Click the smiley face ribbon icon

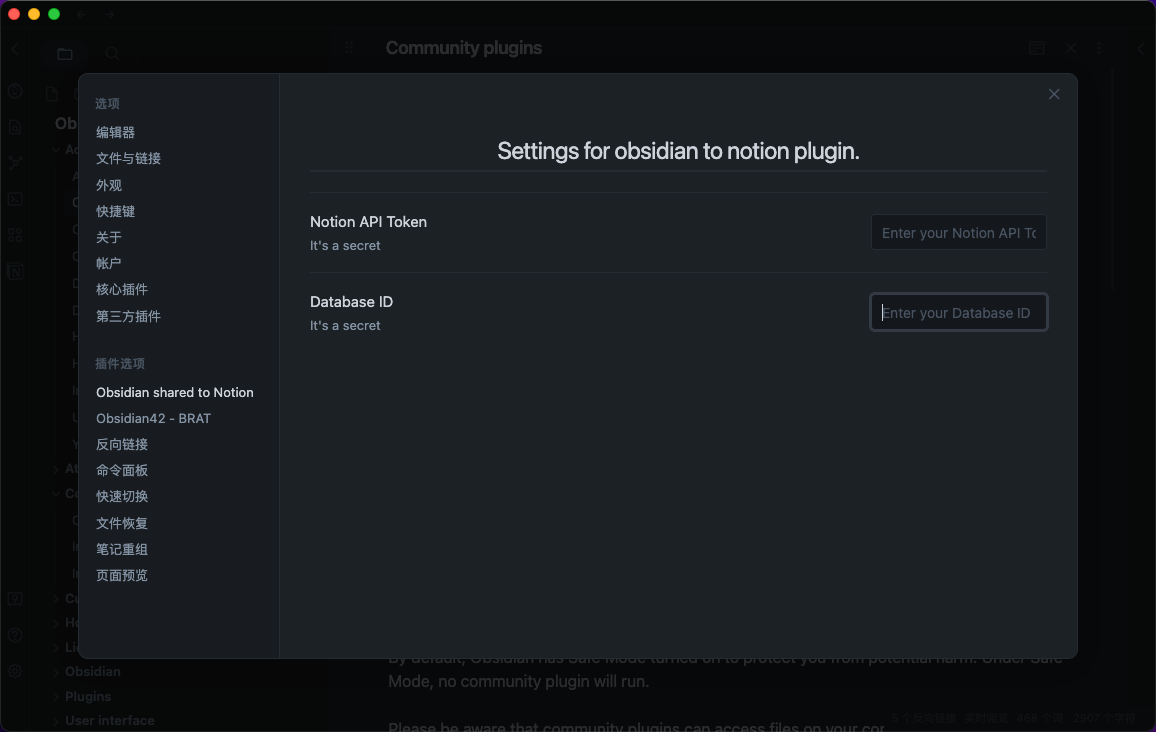[x=15, y=91]
